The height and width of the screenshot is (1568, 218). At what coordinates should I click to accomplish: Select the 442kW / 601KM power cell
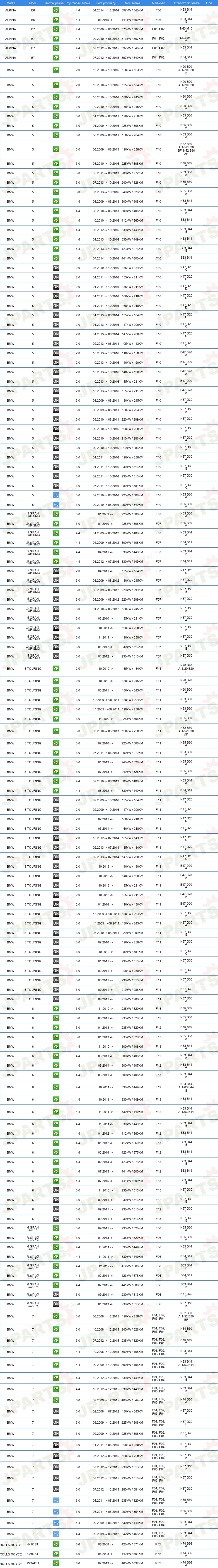pyautogui.click(x=132, y=1554)
